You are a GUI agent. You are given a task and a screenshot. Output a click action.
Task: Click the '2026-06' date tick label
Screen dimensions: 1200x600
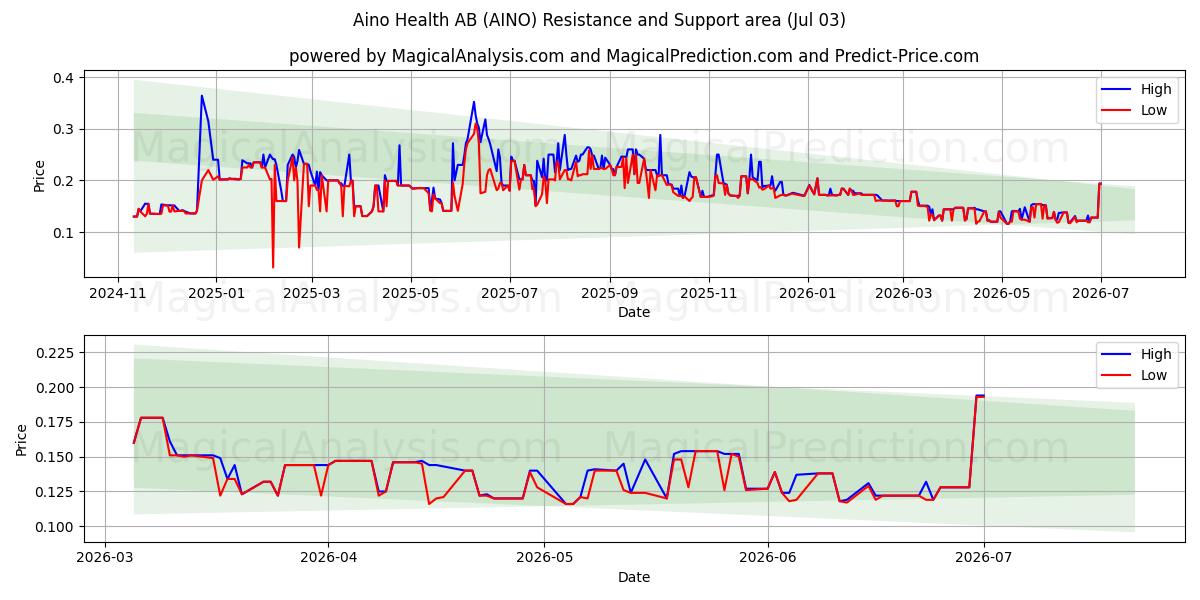[768, 558]
